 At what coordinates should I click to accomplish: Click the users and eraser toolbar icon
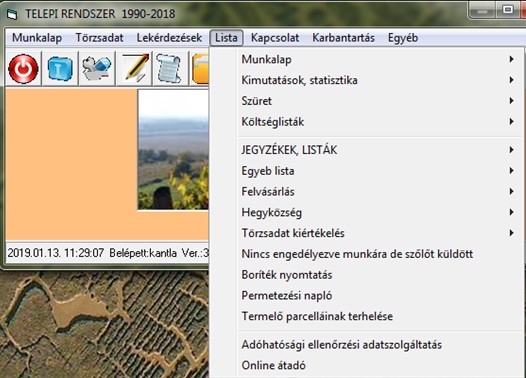97,69
